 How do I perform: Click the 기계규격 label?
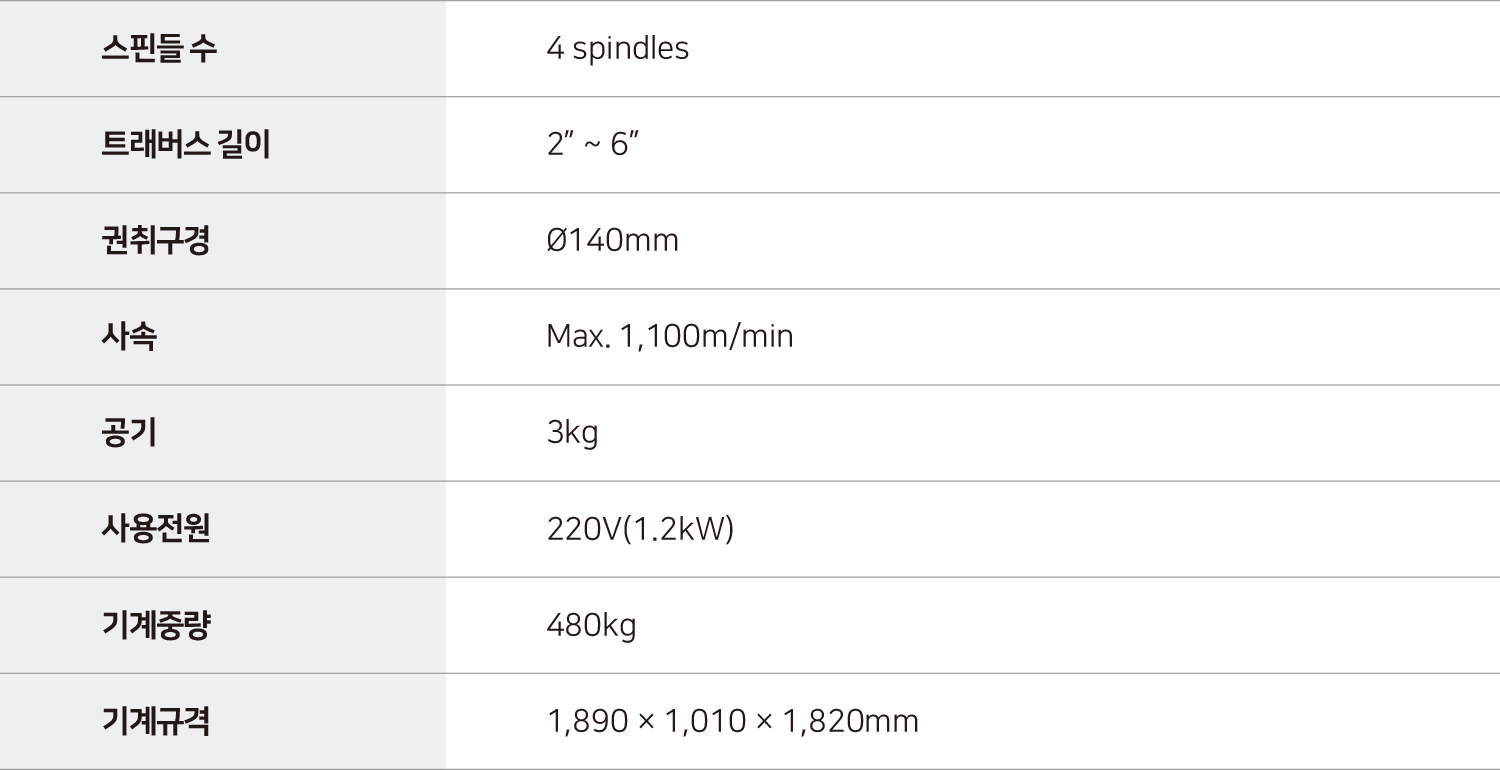pyautogui.click(x=156, y=721)
